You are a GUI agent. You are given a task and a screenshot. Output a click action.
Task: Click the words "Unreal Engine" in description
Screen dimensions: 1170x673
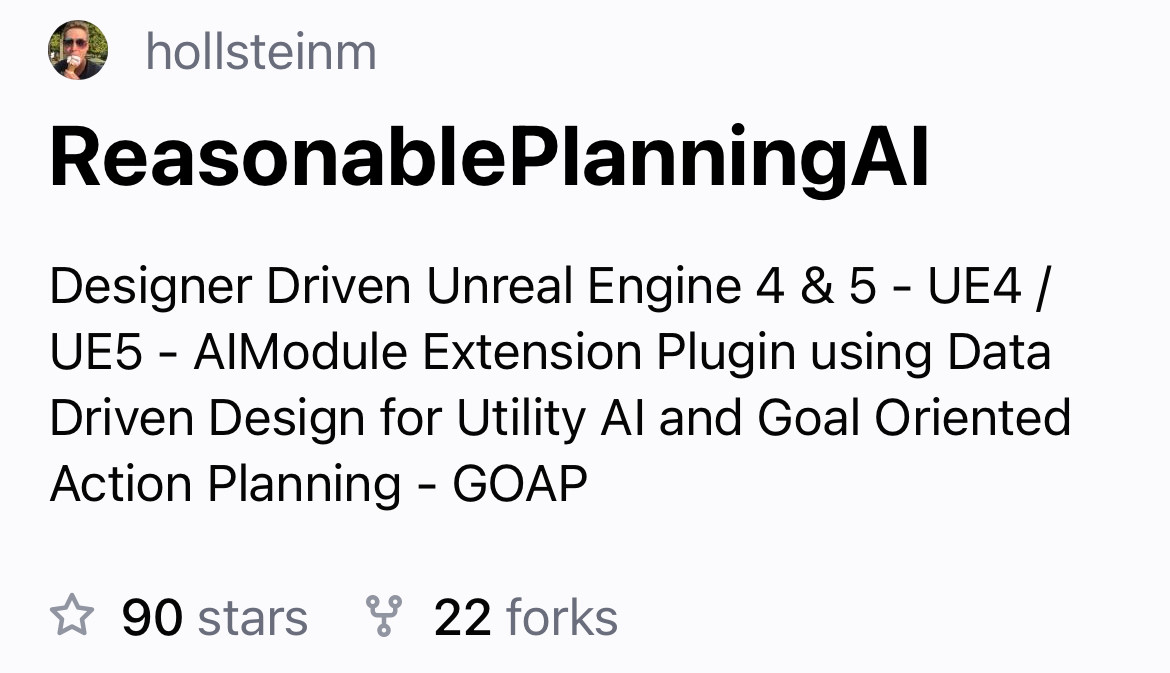pos(584,287)
